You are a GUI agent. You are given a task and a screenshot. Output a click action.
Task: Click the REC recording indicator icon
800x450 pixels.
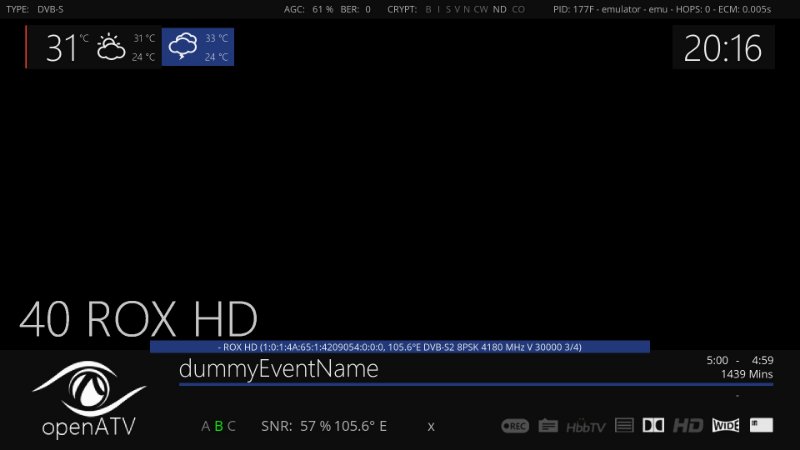(515, 425)
